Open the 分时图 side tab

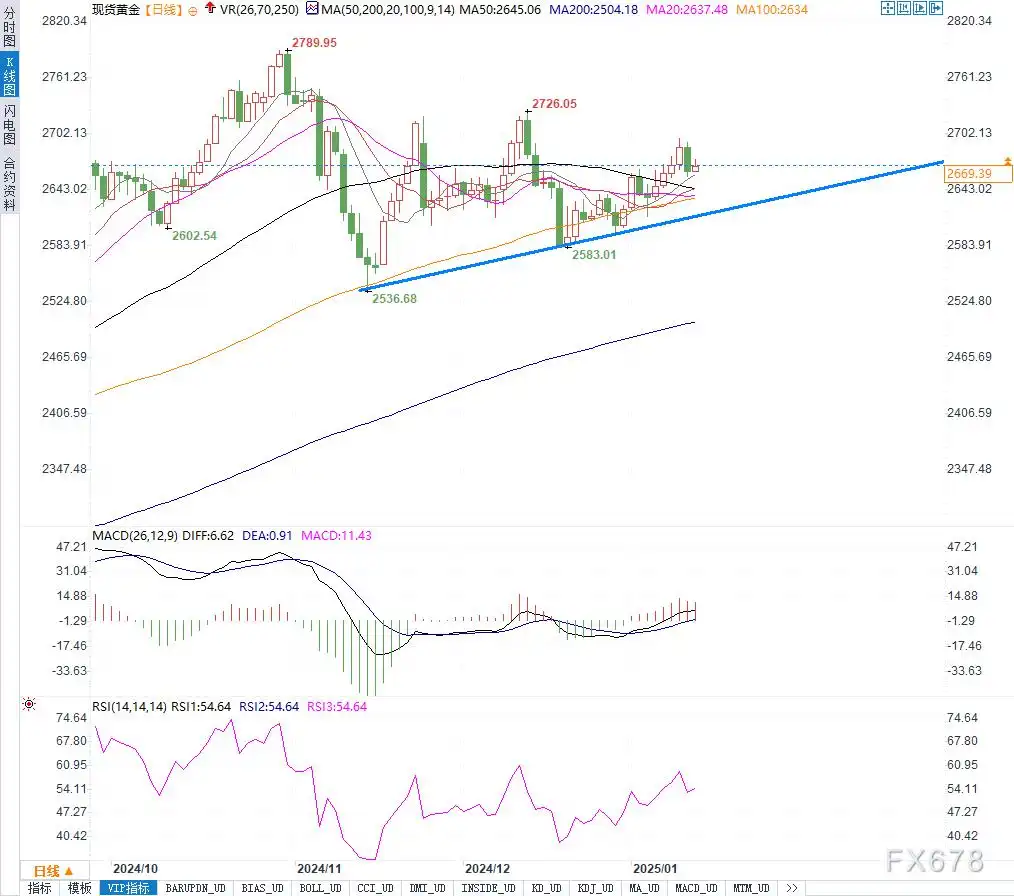(9, 27)
